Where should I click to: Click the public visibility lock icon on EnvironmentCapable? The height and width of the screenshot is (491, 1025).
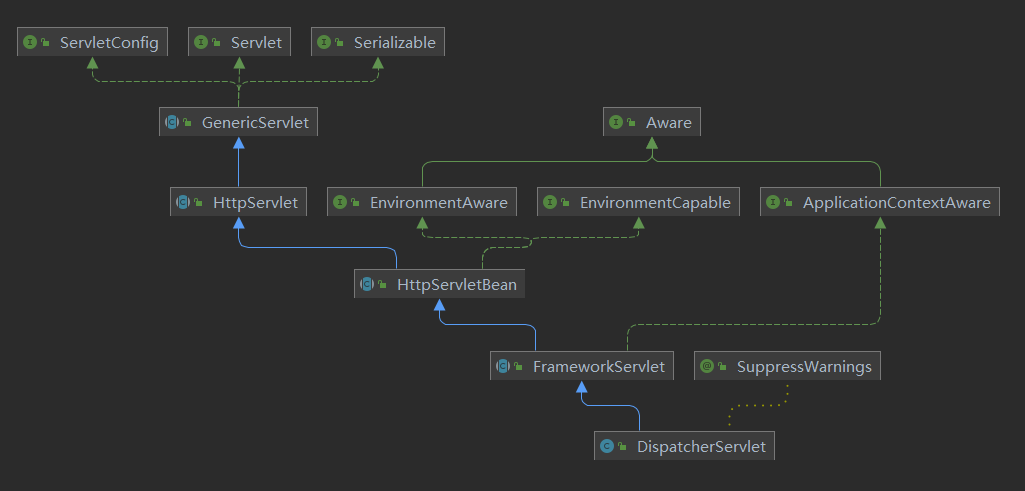click(x=566, y=203)
